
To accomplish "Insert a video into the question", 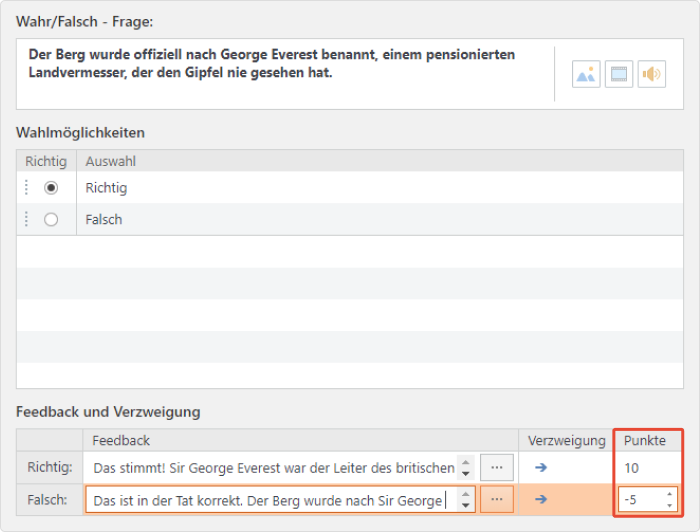I will pyautogui.click(x=619, y=74).
